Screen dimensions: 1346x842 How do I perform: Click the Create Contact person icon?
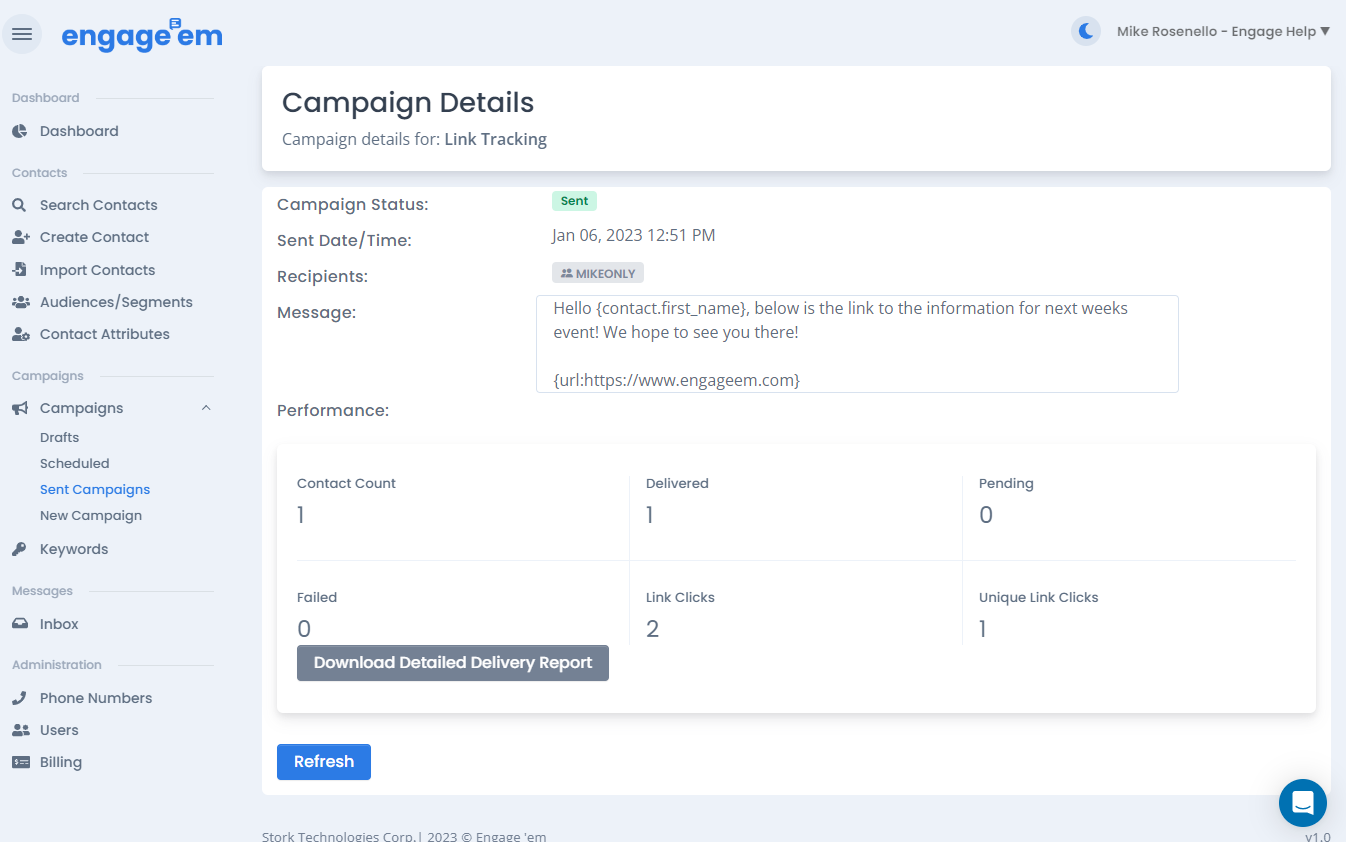coord(20,237)
